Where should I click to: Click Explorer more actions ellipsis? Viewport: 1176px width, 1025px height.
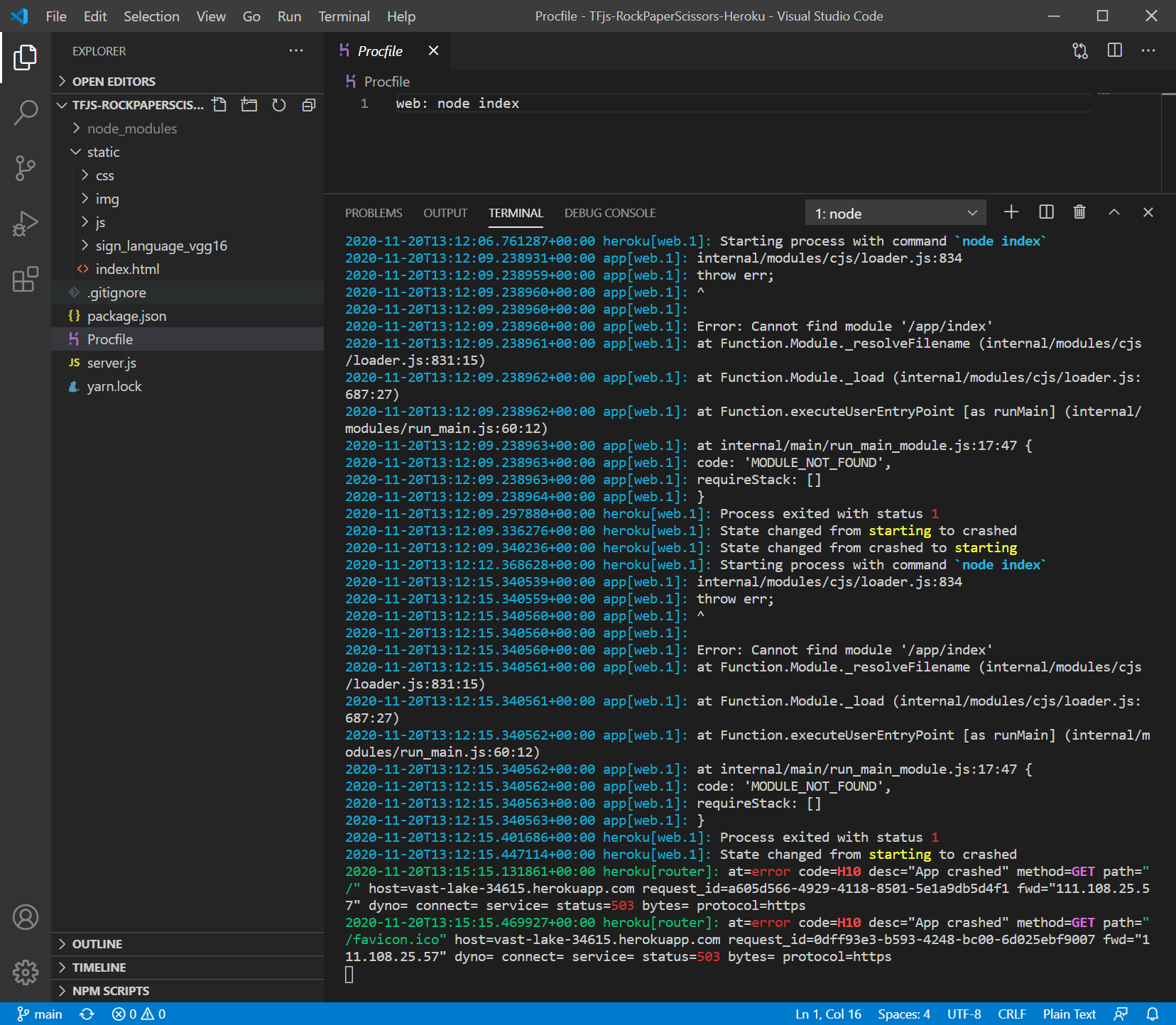(296, 50)
